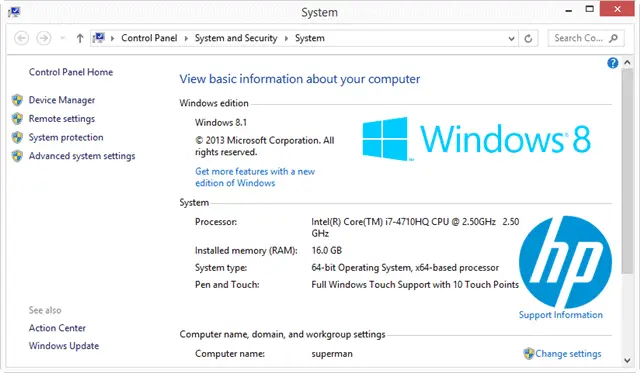Screen dimensions: 640x373
Task: Select System and Security in the breadcrumb
Action: [236, 38]
